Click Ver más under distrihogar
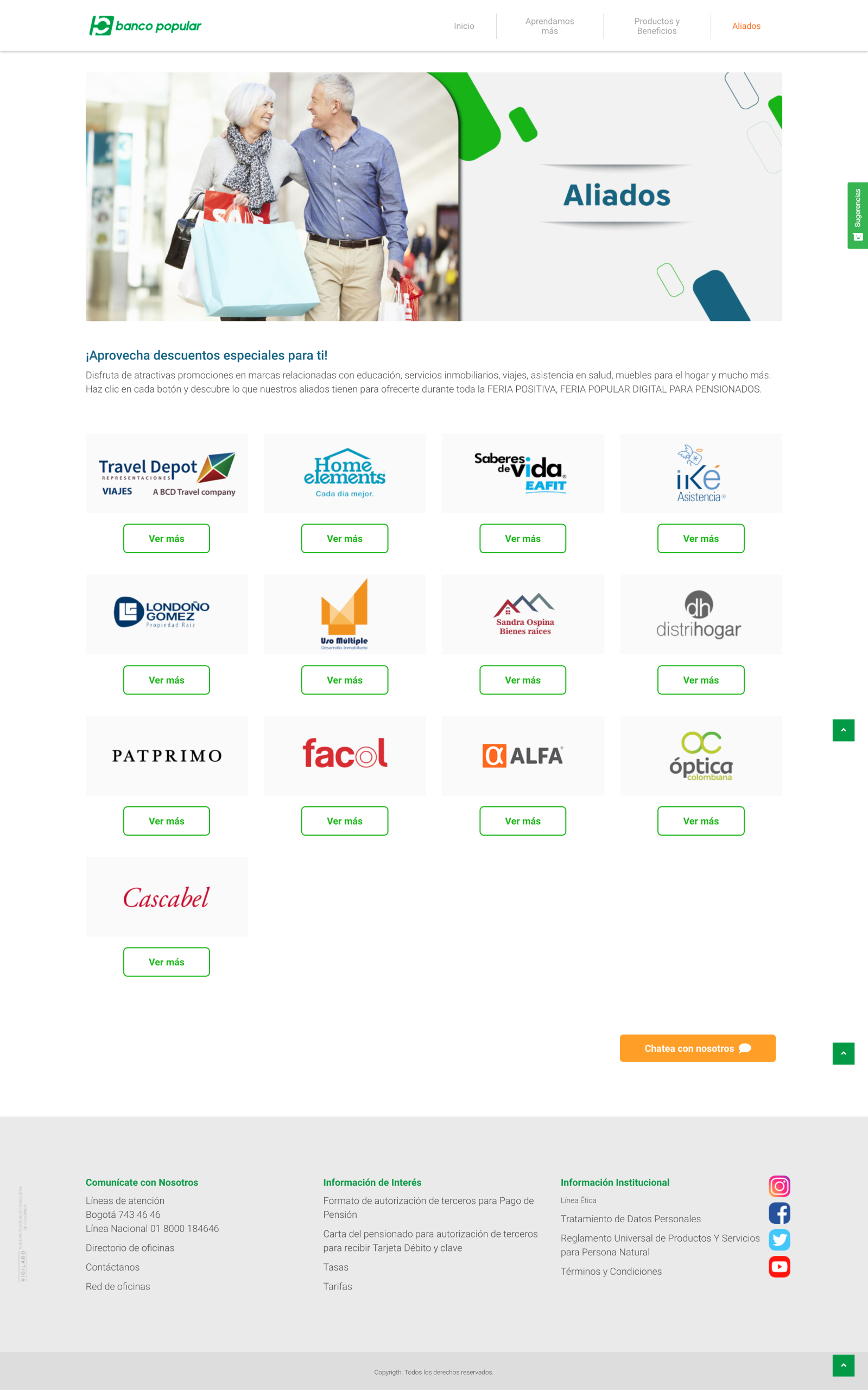 coord(701,680)
